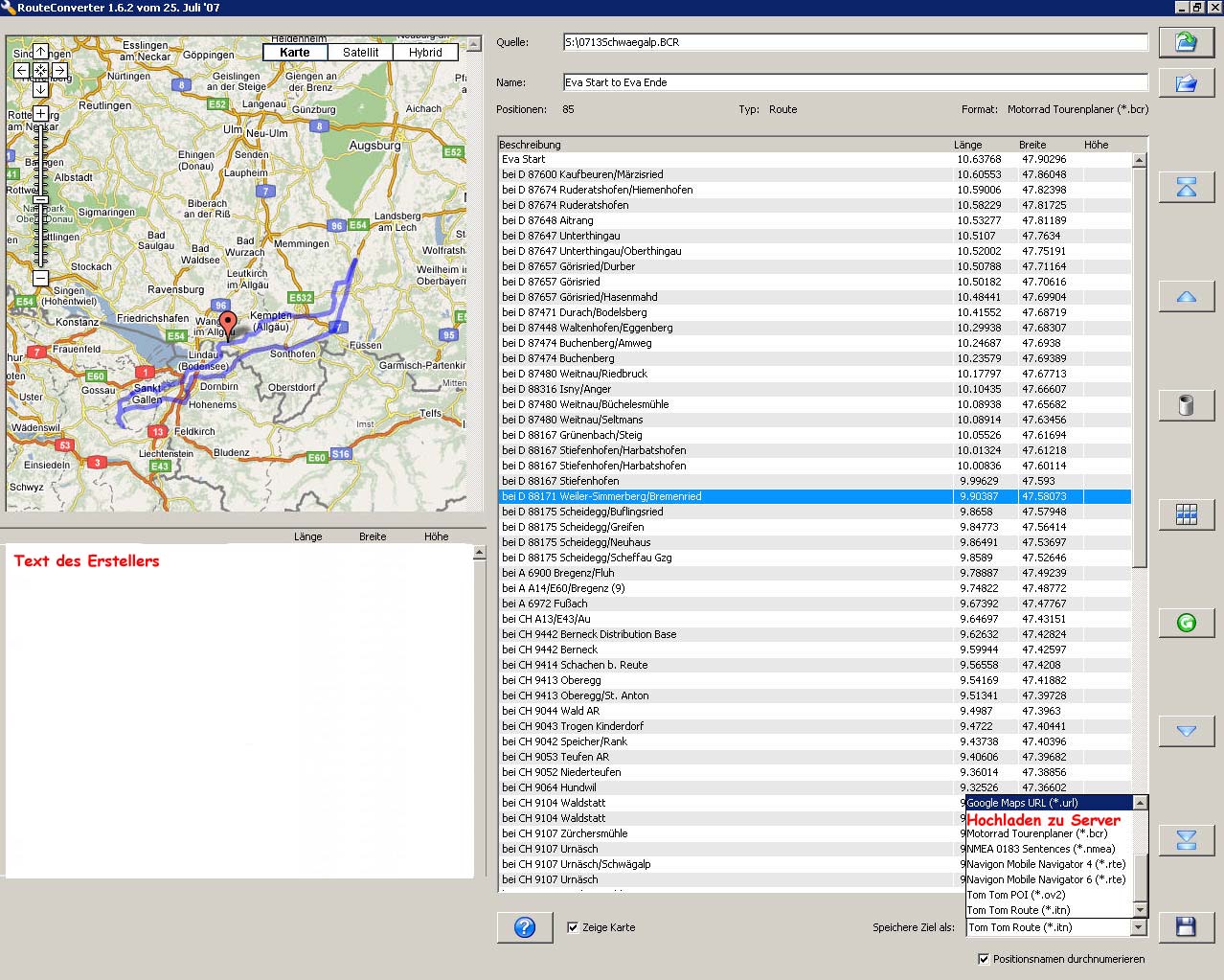Click the delete position trash can icon
1224x980 pixels.
(x=1186, y=405)
